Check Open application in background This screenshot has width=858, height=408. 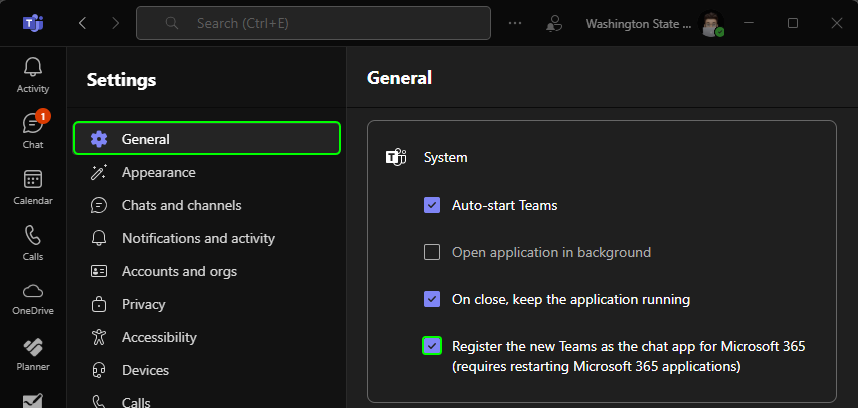[432, 252]
